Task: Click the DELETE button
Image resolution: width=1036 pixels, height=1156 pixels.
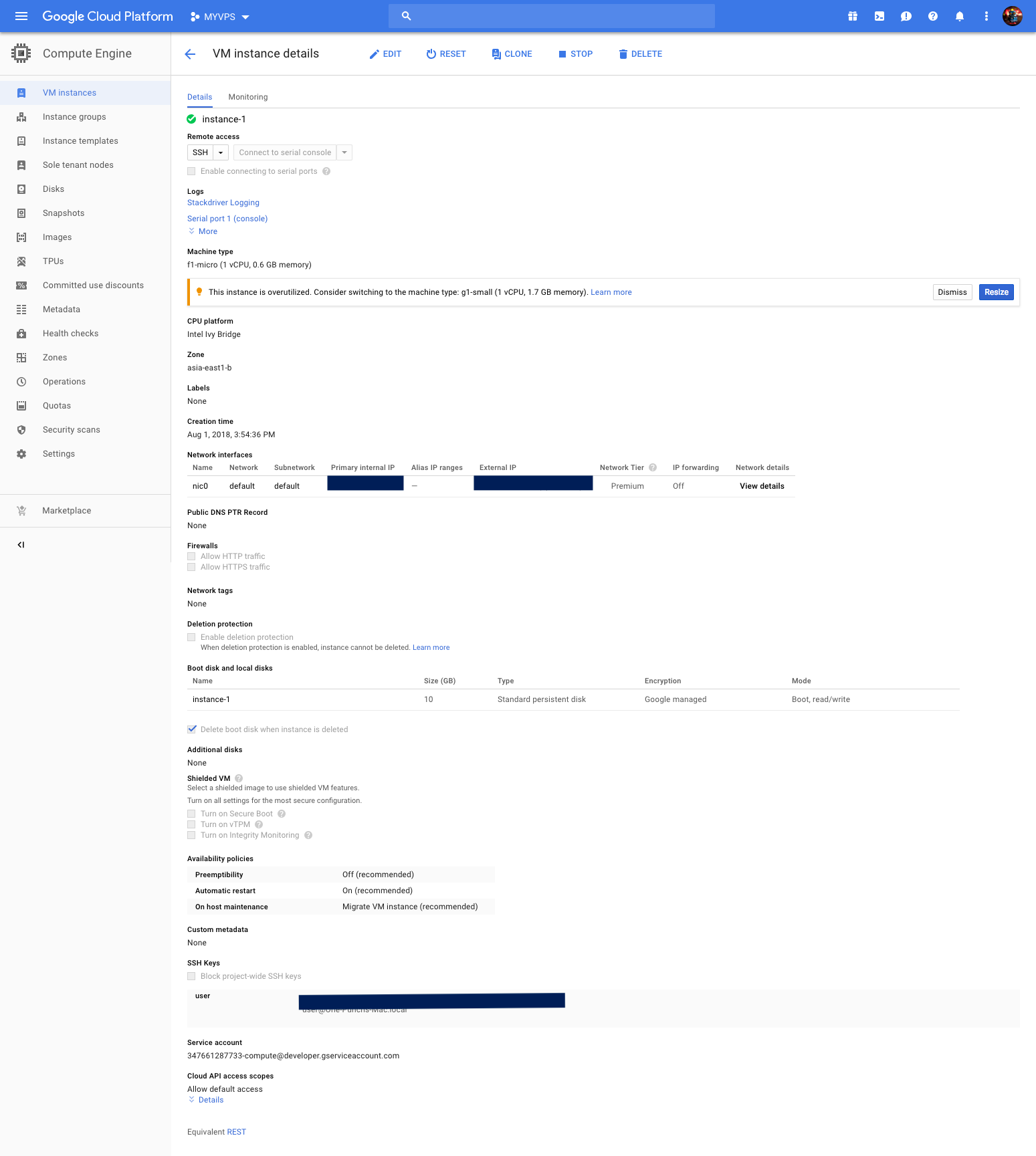Action: point(640,54)
